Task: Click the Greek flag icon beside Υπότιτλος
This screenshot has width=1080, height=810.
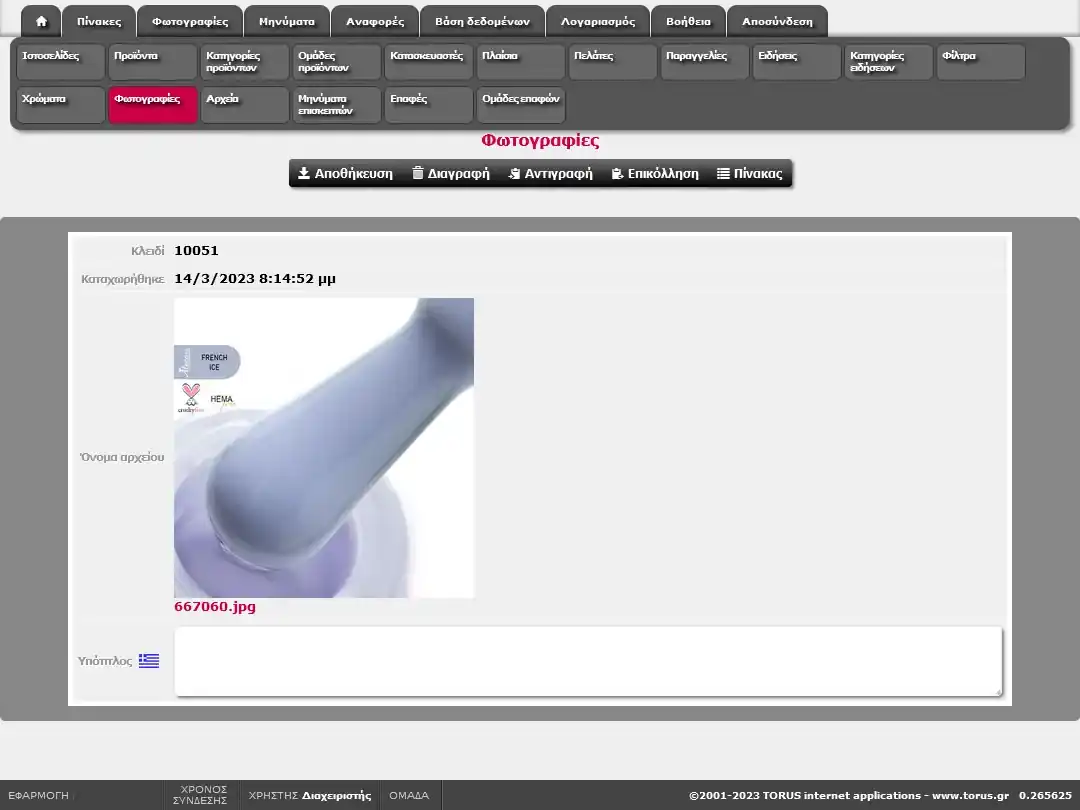Action: tap(149, 661)
